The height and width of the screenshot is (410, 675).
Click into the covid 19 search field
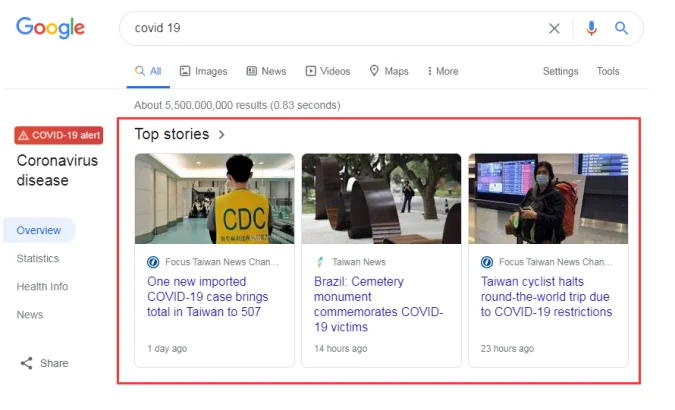coord(330,29)
